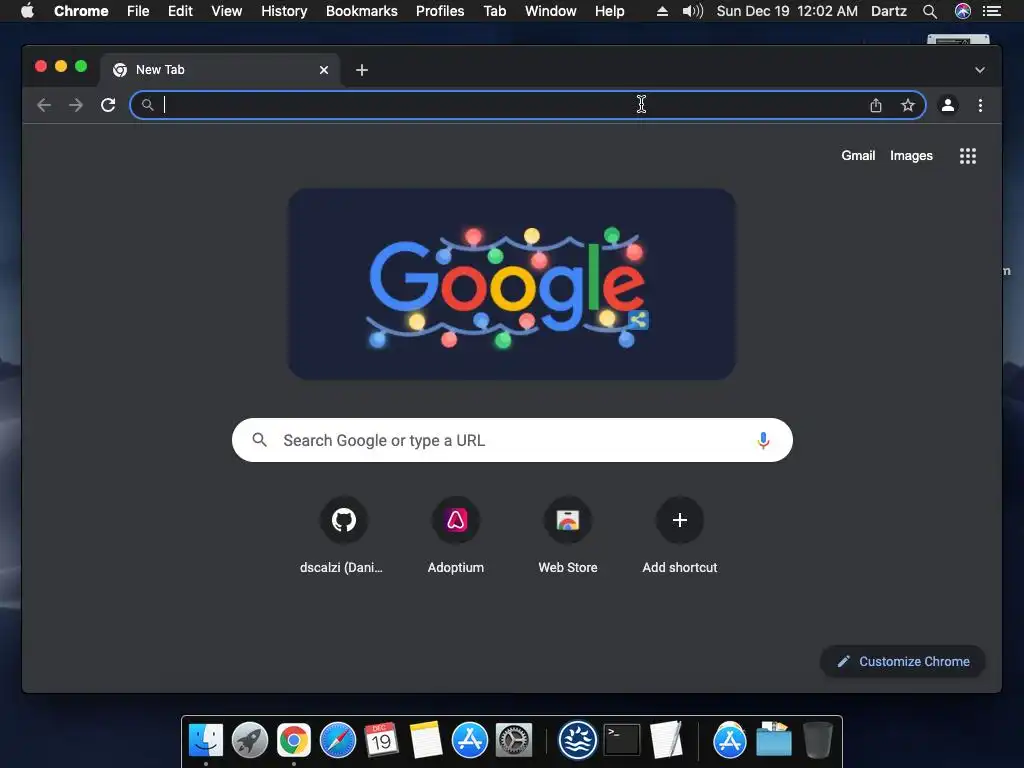Open the Bookmarks menu

tap(362, 11)
